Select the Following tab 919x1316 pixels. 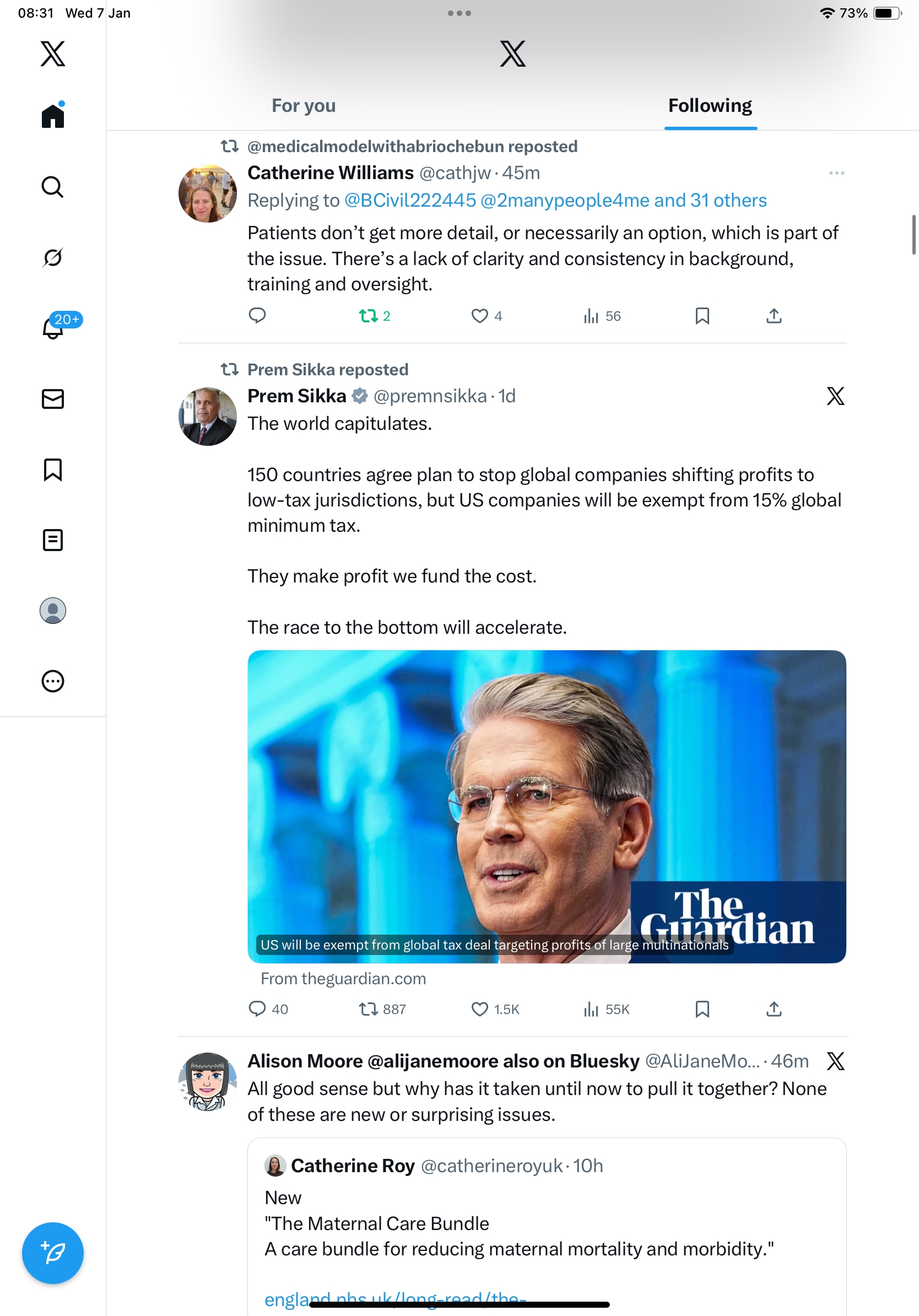pyautogui.click(x=709, y=105)
